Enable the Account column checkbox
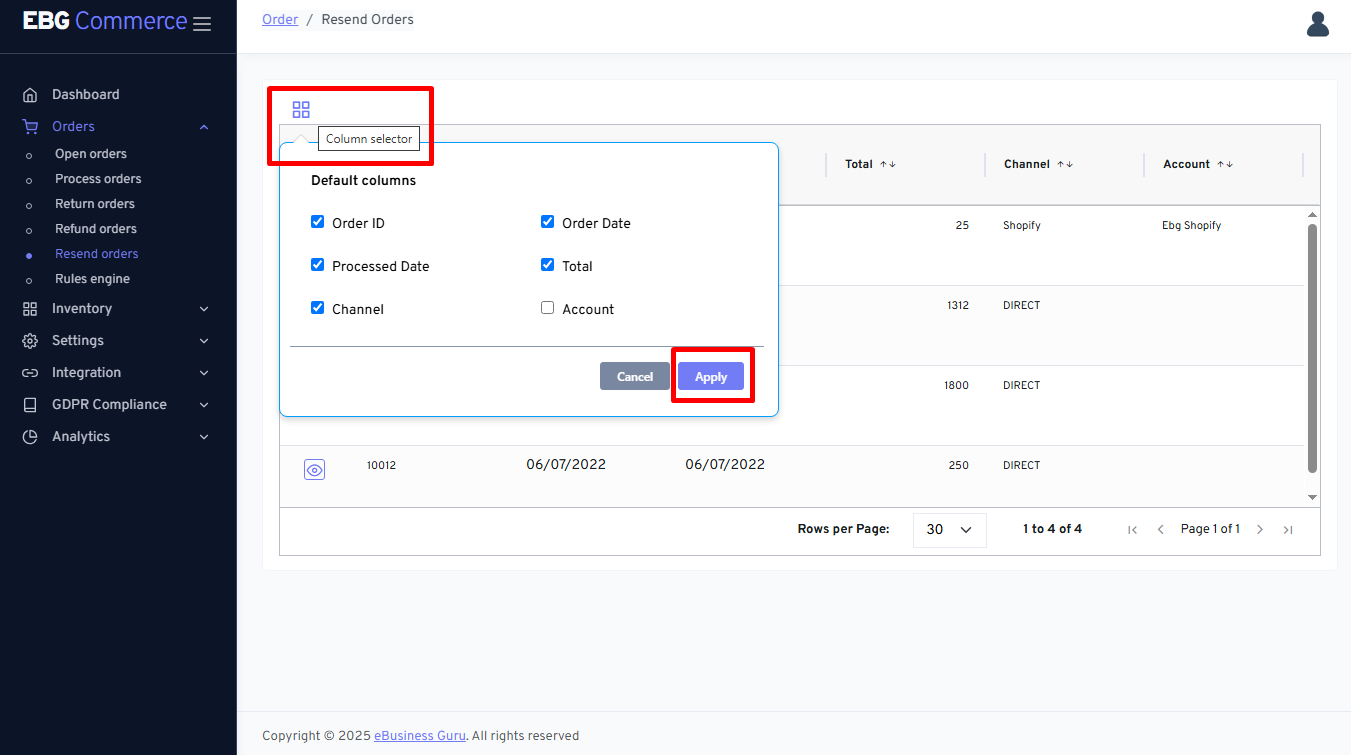The image size is (1351, 755). (x=547, y=308)
